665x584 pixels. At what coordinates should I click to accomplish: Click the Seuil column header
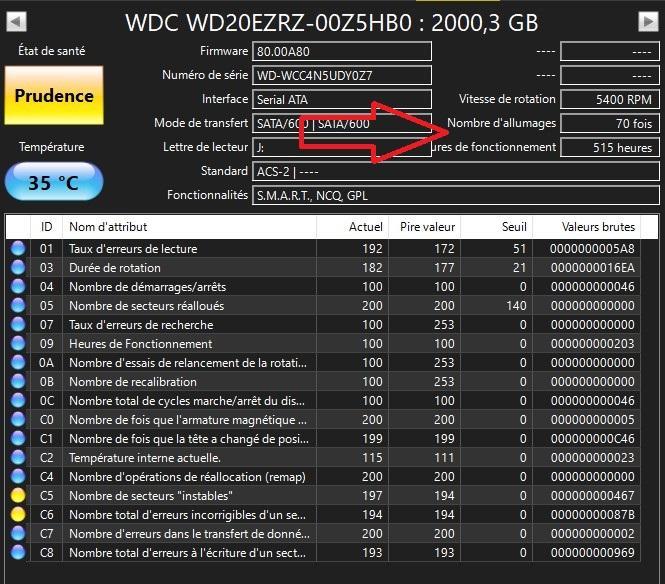(x=497, y=227)
